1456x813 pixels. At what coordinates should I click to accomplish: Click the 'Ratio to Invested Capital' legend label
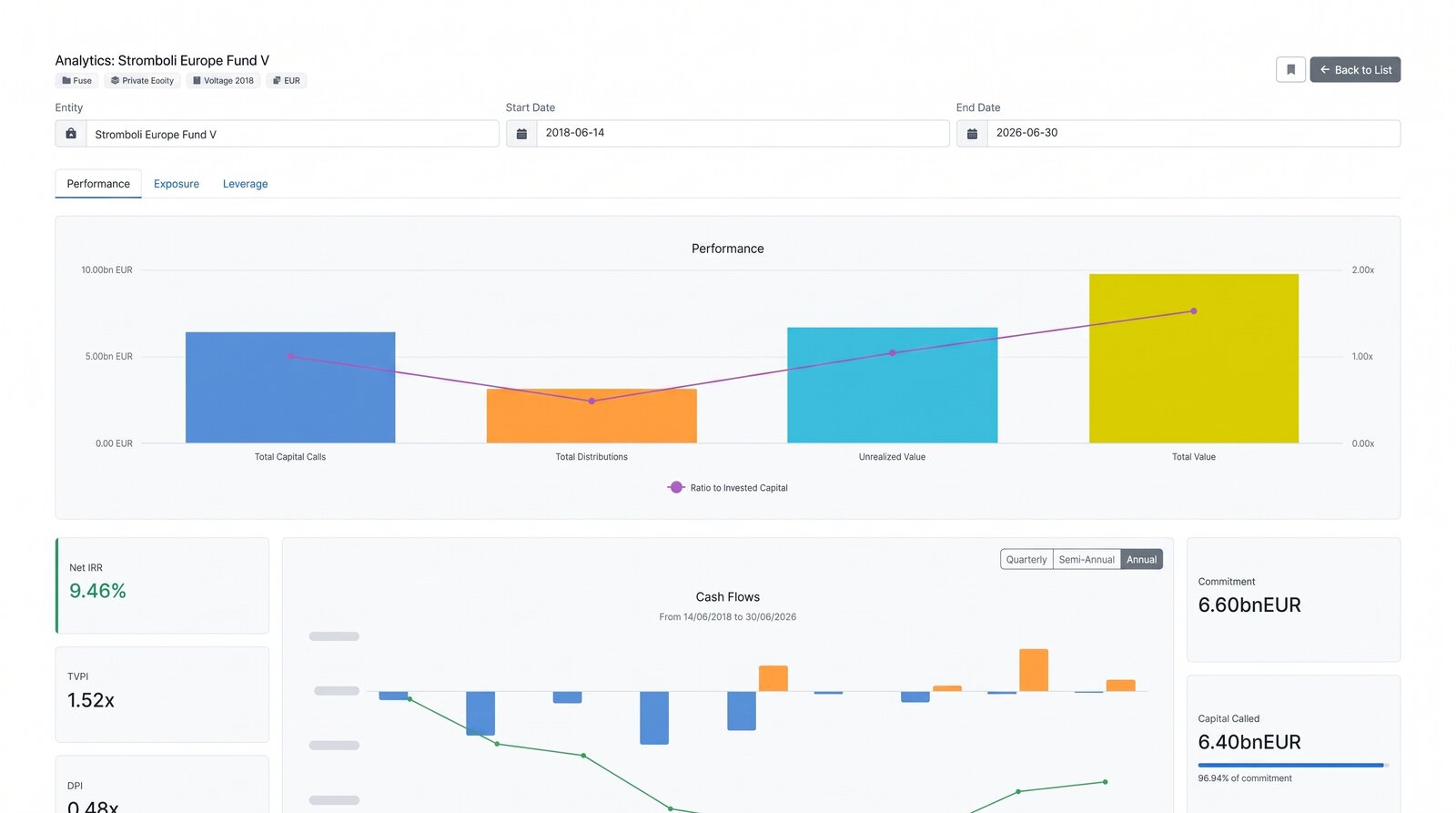(739, 488)
